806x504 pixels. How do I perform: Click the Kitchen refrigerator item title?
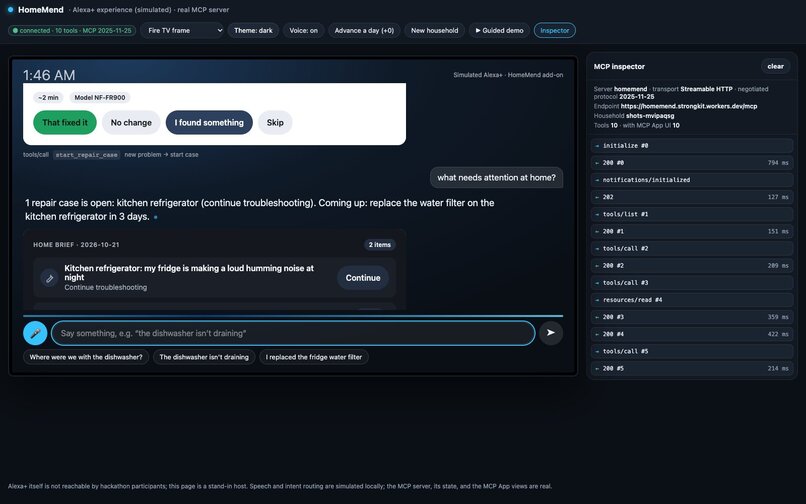[x=189, y=273]
